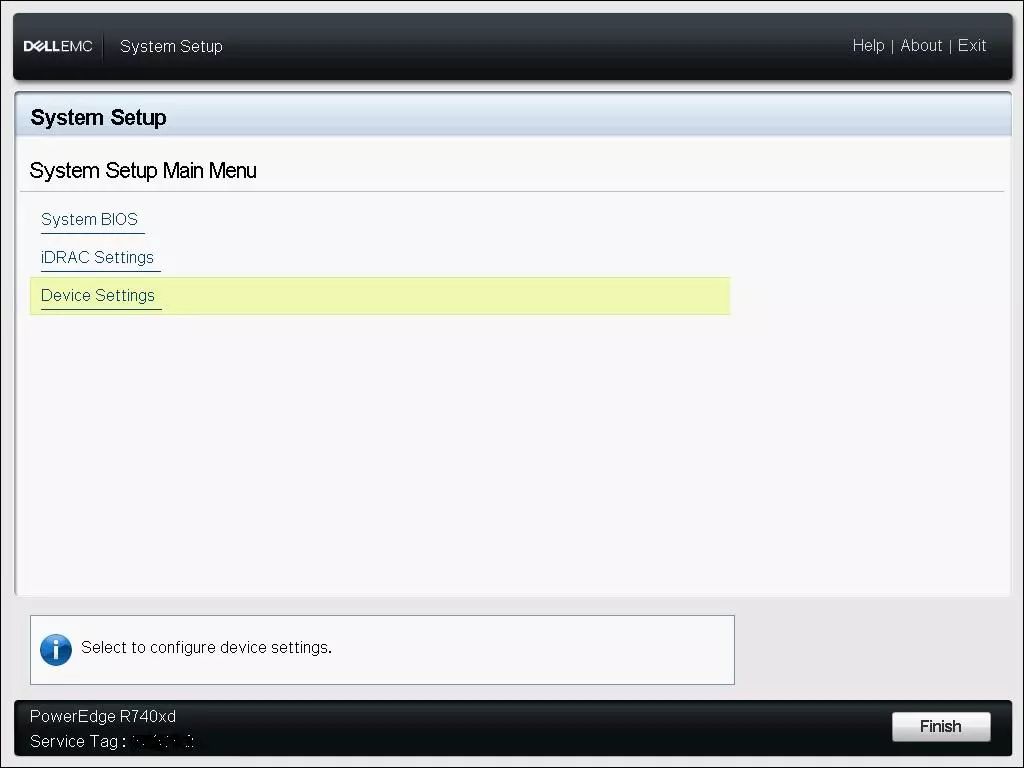Exit System Setup from the header
Image resolution: width=1024 pixels, height=768 pixels.
click(x=972, y=46)
